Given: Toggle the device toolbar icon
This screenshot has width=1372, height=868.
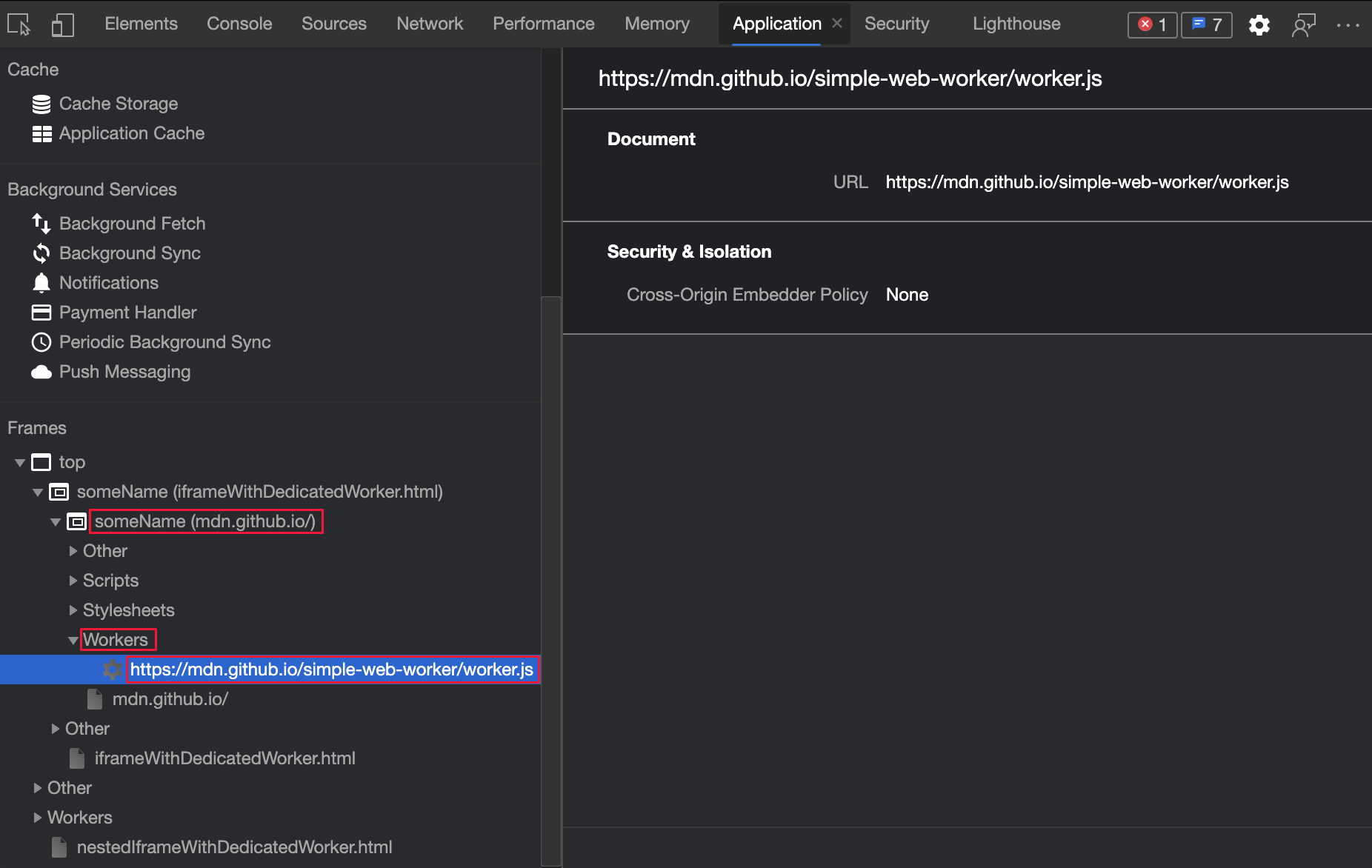Looking at the screenshot, I should click(62, 24).
